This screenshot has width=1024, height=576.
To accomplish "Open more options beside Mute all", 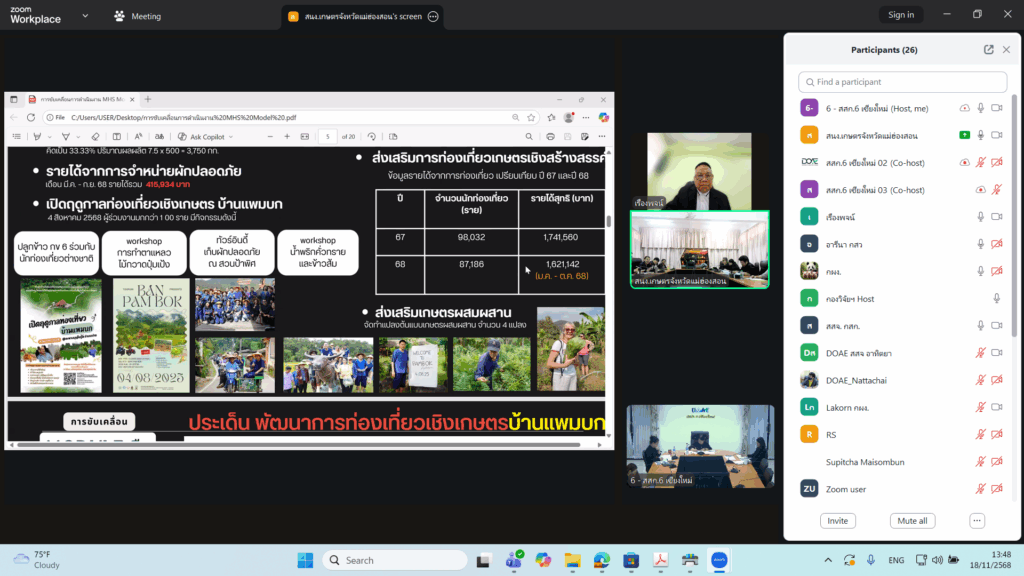I will tap(977, 521).
